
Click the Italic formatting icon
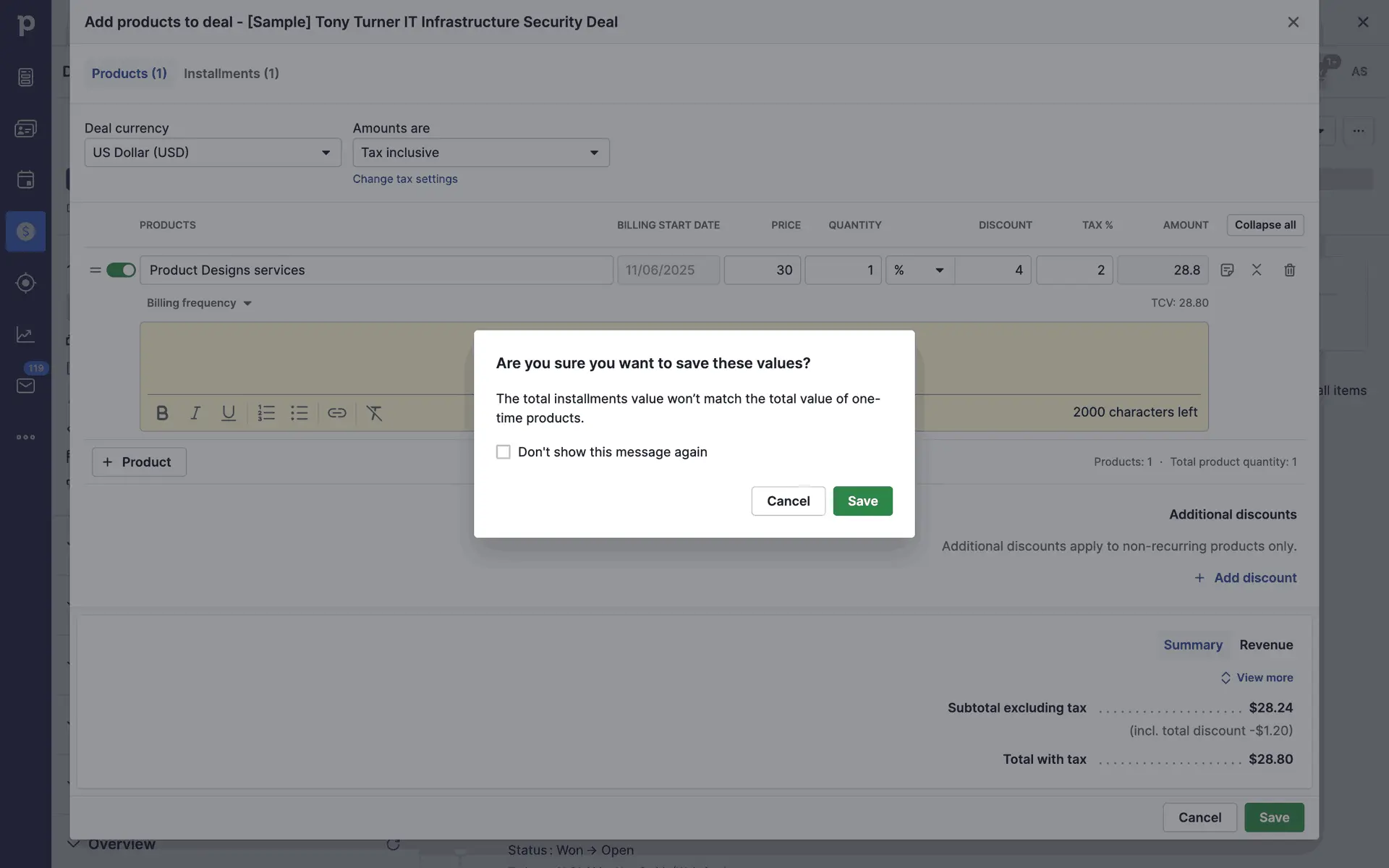point(195,413)
